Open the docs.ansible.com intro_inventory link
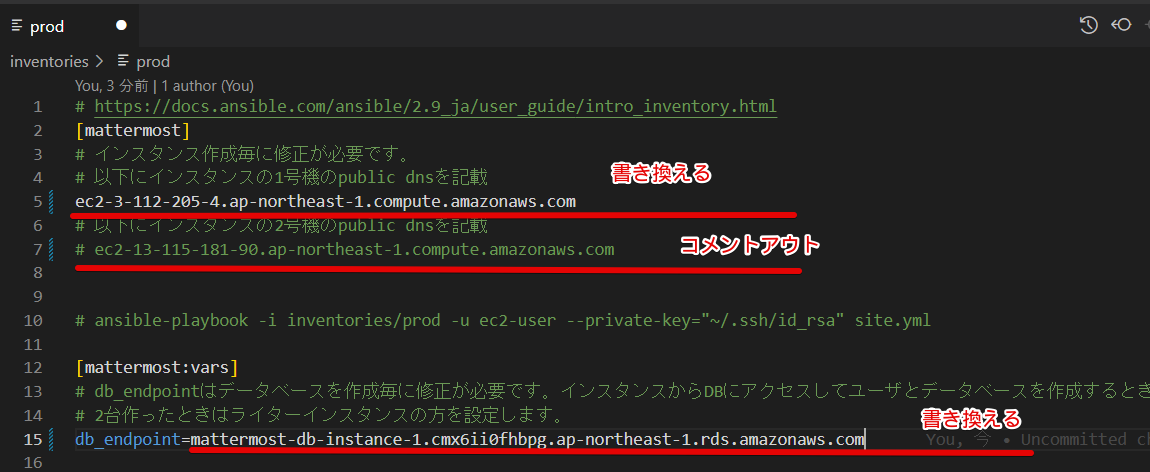The height and width of the screenshot is (472, 1150). tap(436, 107)
